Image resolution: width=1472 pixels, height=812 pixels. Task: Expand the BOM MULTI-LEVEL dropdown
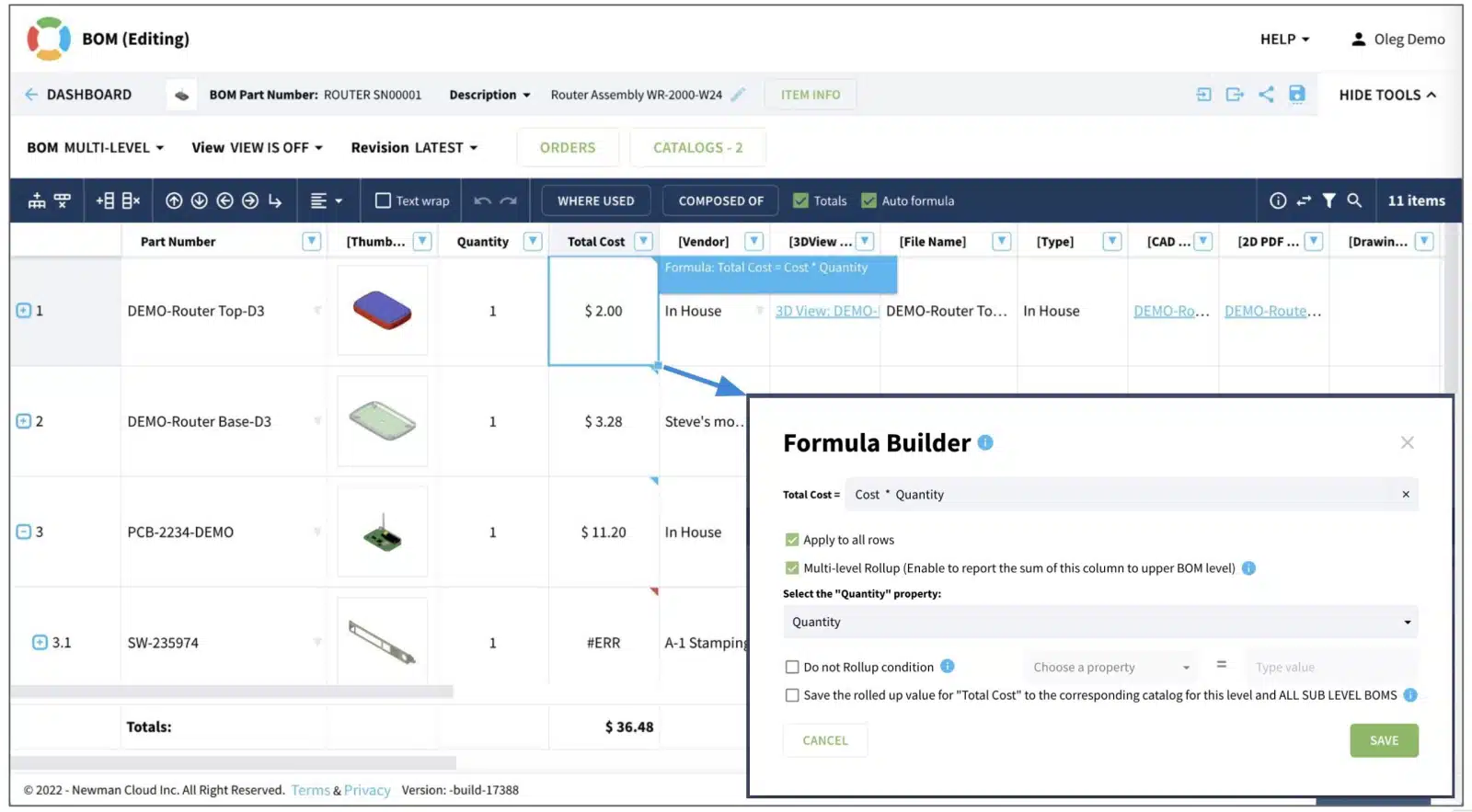coord(96,147)
